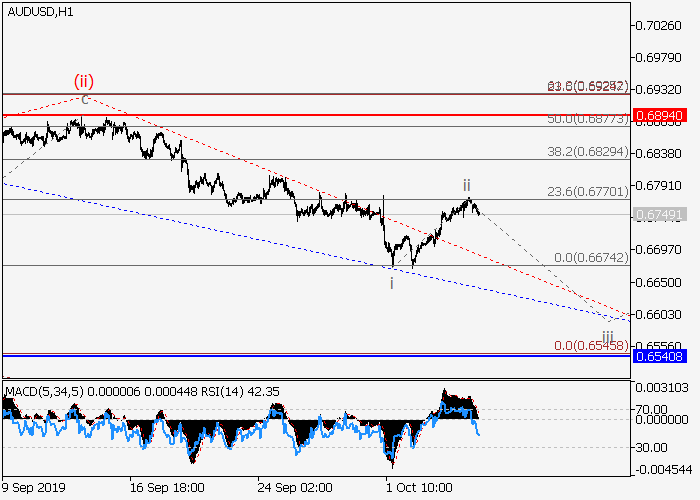The width and height of the screenshot is (700, 500).
Task: Select the blue 0.65408 price tag
Action: (657, 355)
